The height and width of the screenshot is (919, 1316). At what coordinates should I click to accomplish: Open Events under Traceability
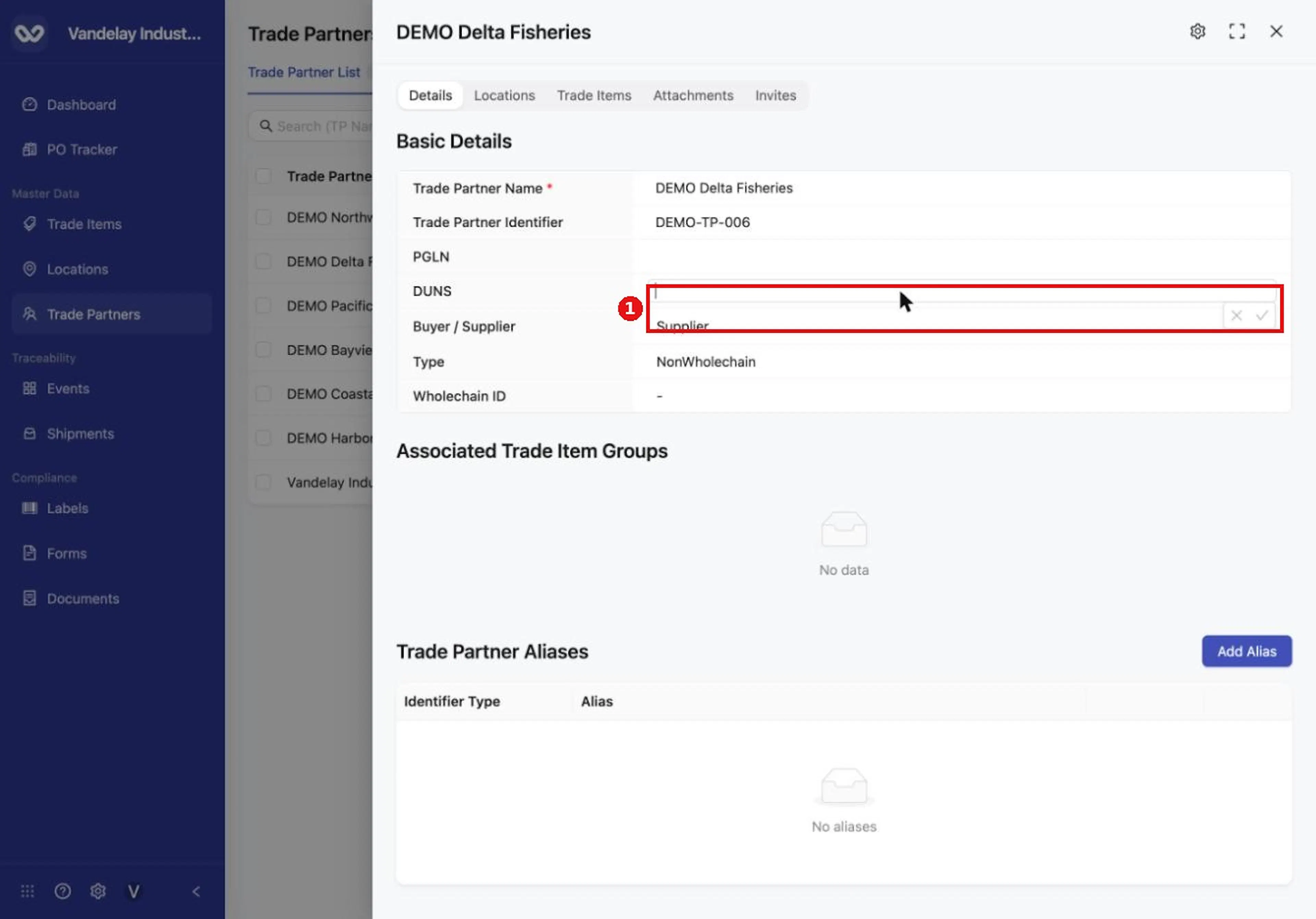pyautogui.click(x=112, y=389)
